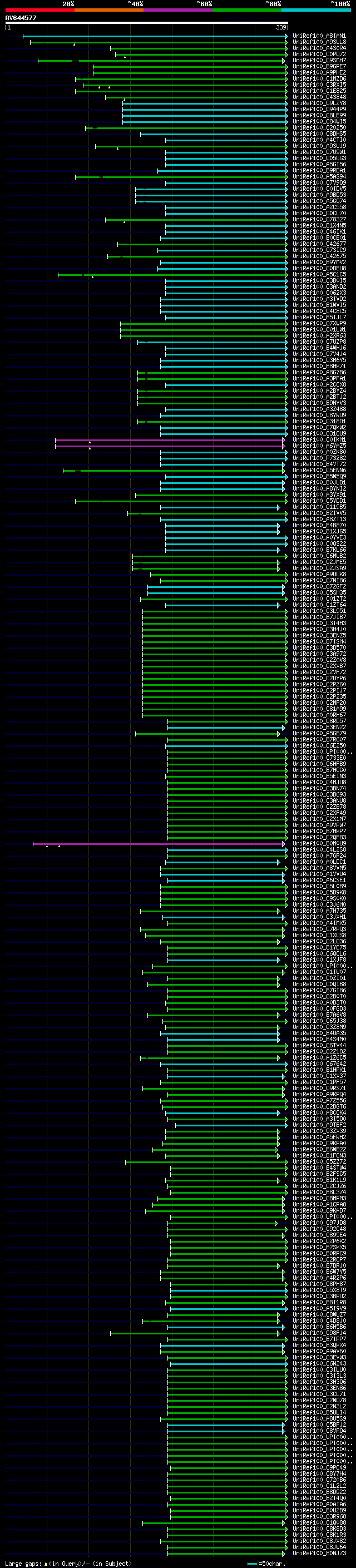This screenshot has width=356, height=1568.
Task: Select label UniRef100_C3CL71
Action: click(319, 1394)
